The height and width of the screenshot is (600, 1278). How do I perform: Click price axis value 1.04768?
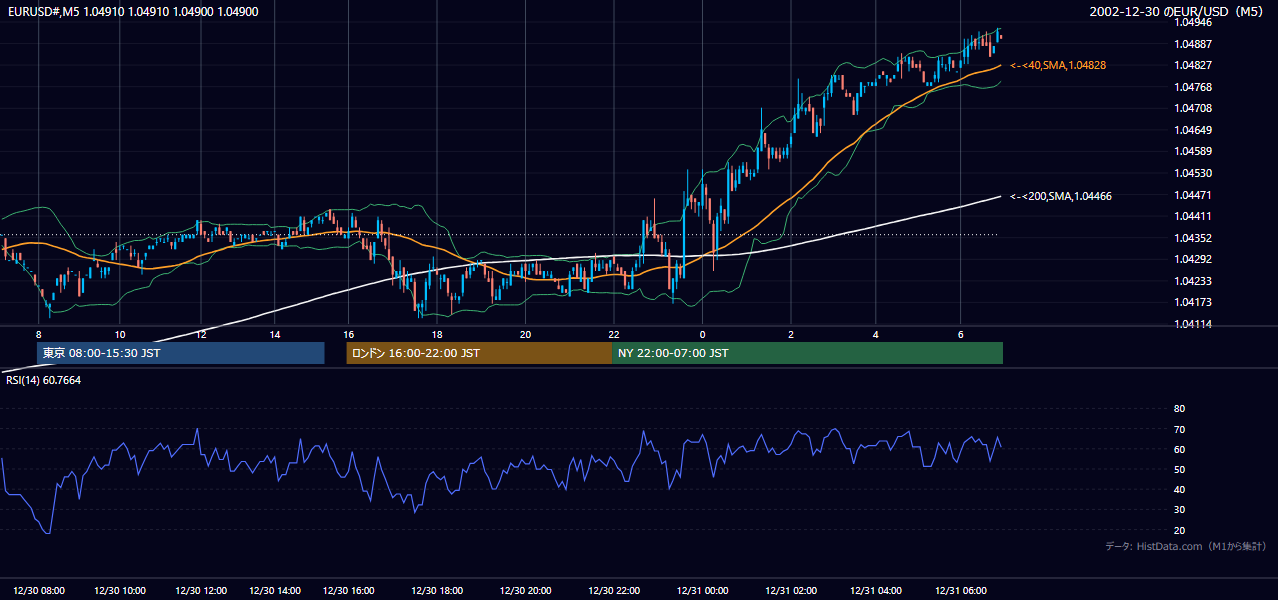1192,87
